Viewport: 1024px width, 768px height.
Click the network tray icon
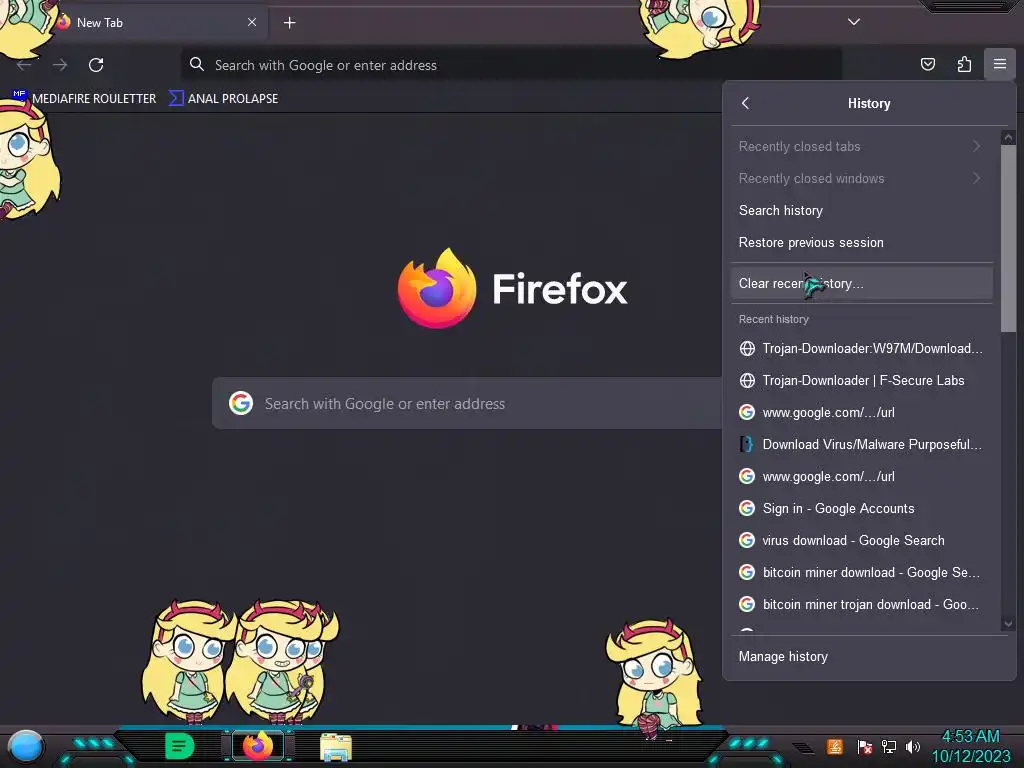point(889,746)
